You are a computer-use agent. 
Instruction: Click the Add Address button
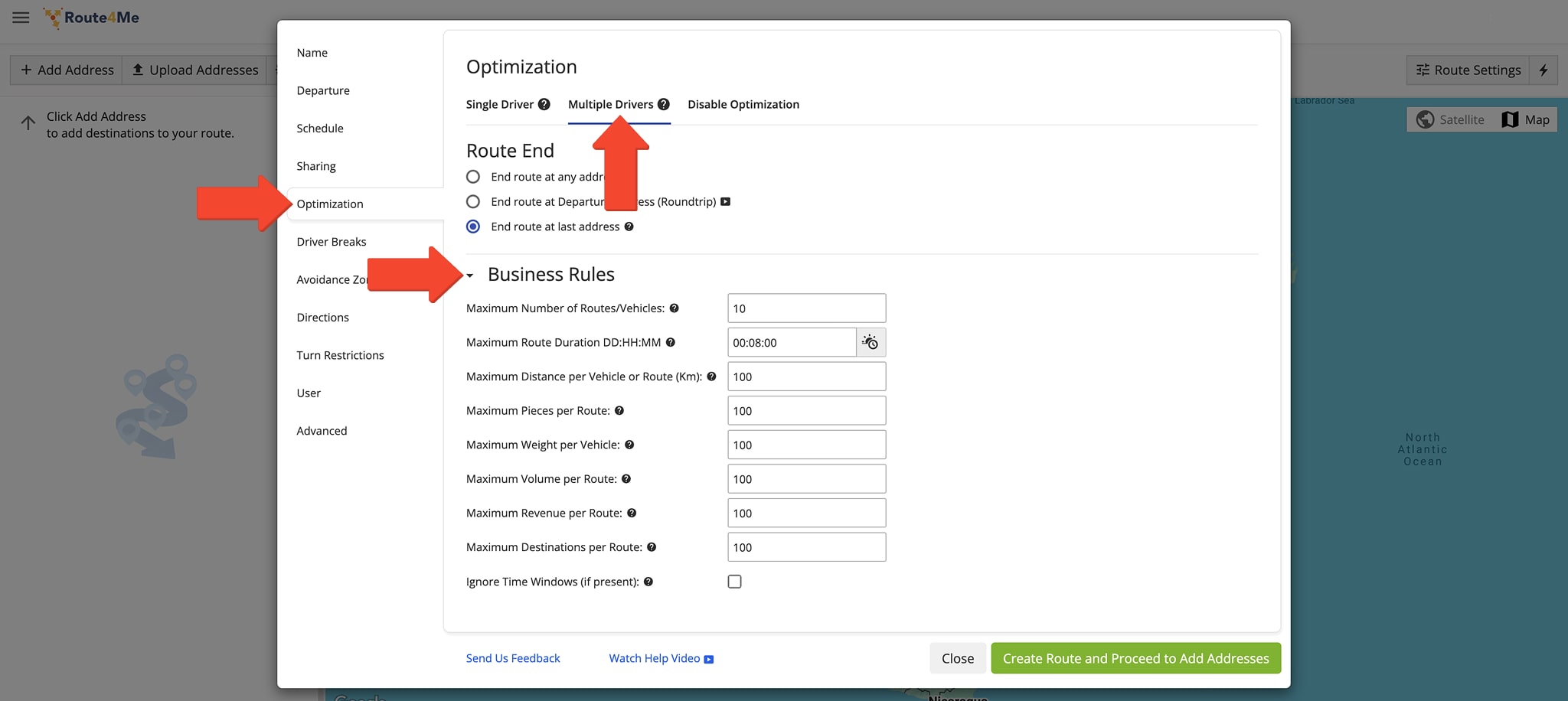coord(67,70)
